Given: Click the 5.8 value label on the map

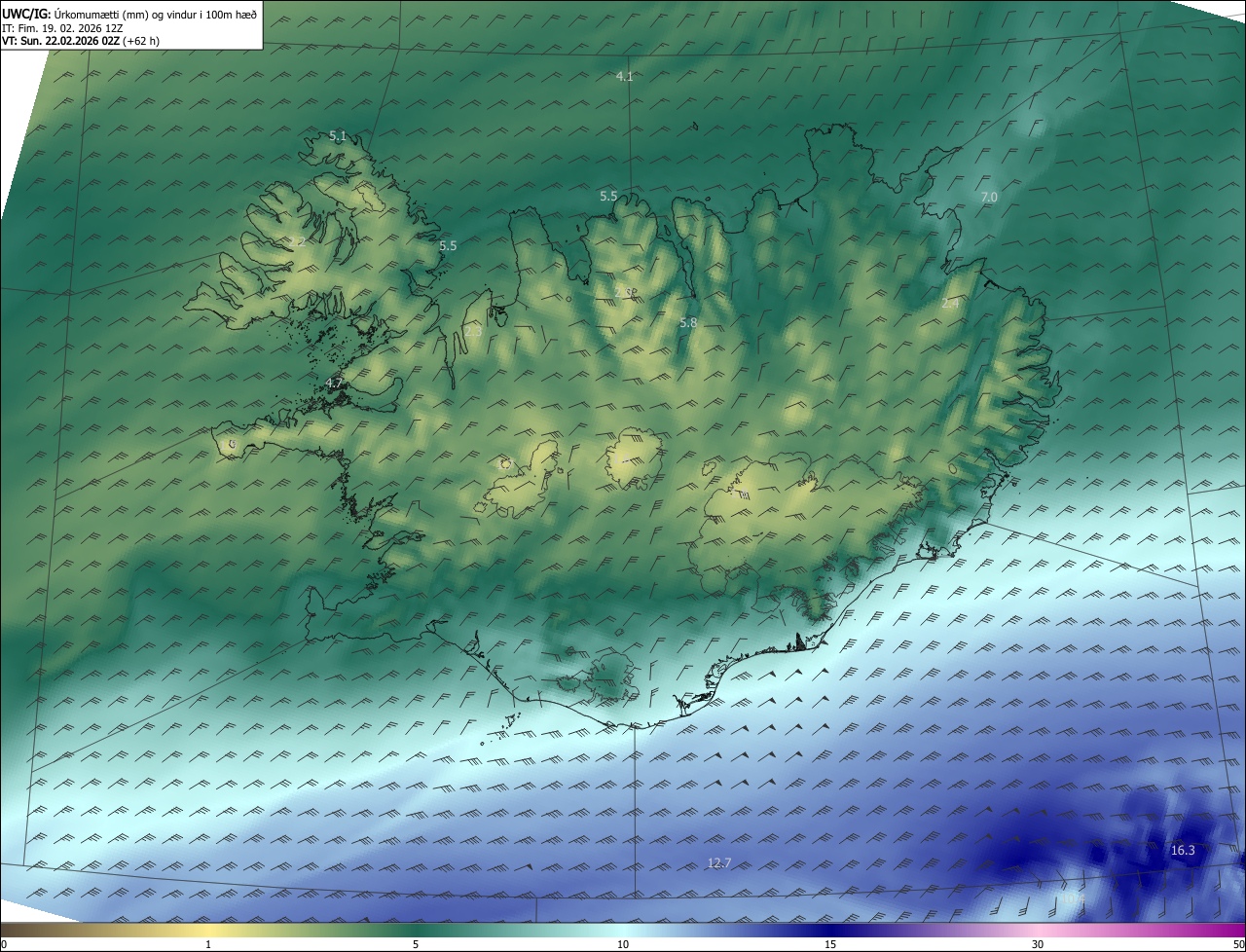Looking at the screenshot, I should 688,322.
